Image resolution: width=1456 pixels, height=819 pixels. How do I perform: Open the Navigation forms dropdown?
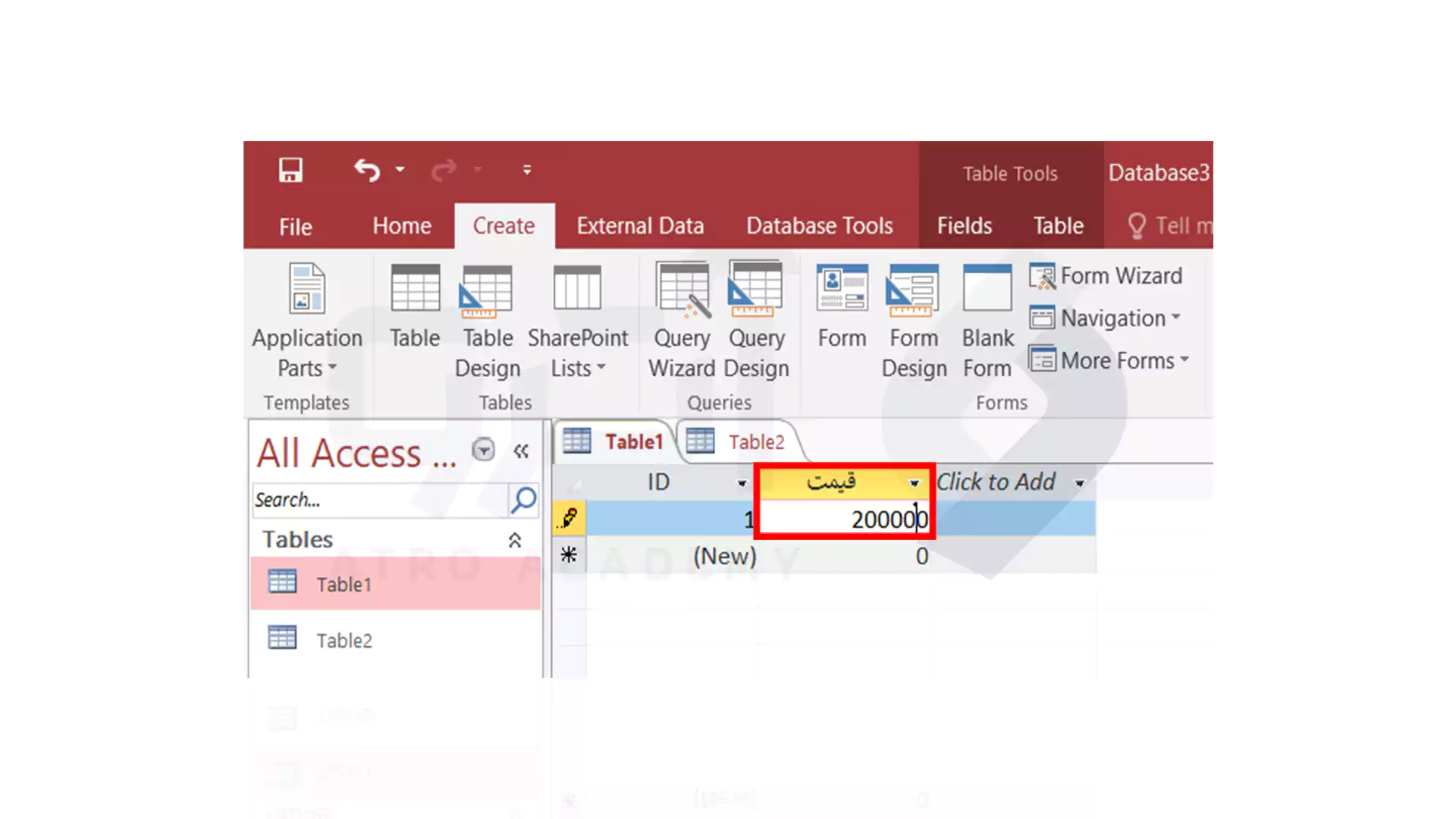pos(1106,318)
